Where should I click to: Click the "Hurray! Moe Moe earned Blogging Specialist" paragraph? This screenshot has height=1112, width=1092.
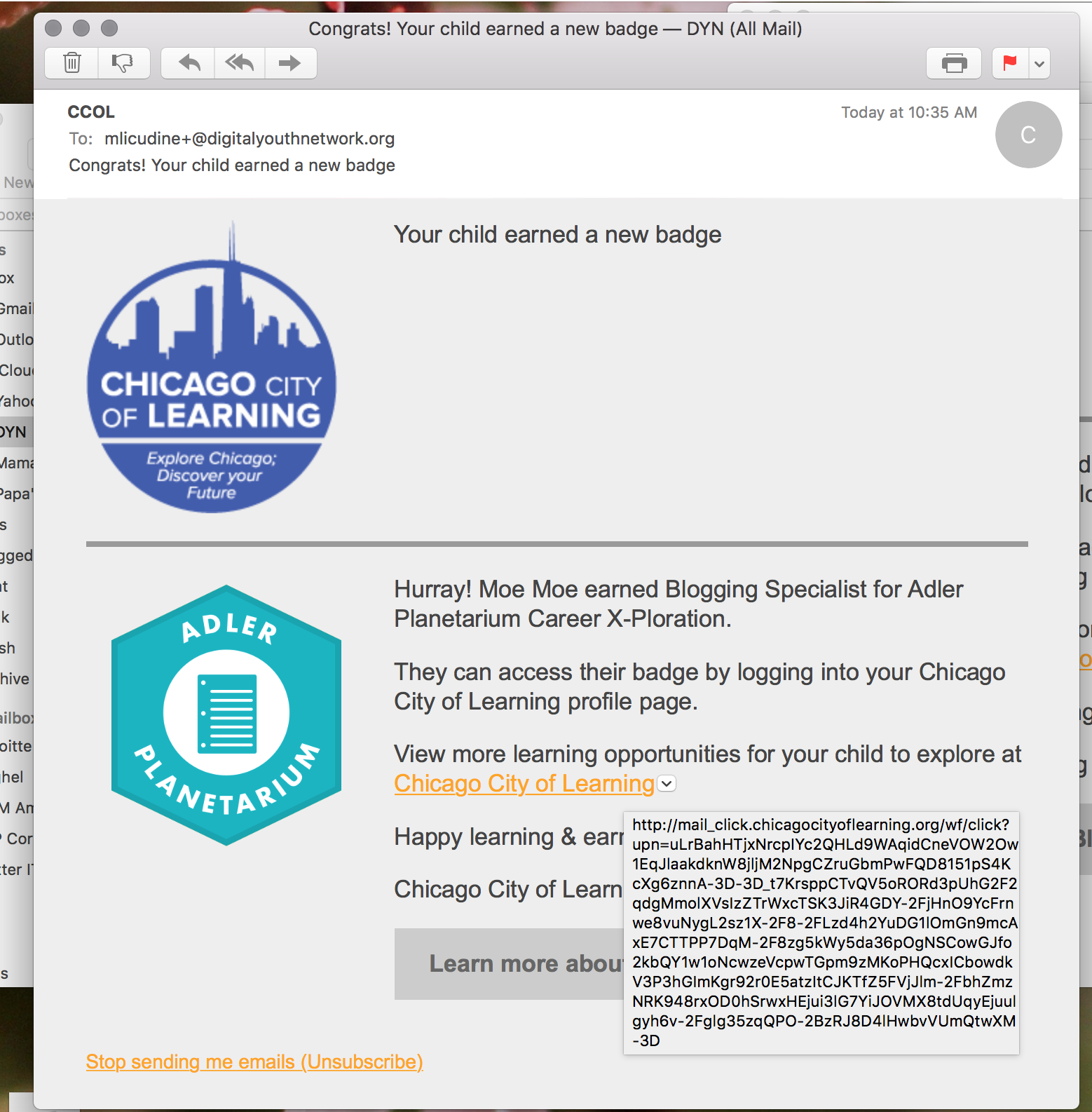[678, 604]
